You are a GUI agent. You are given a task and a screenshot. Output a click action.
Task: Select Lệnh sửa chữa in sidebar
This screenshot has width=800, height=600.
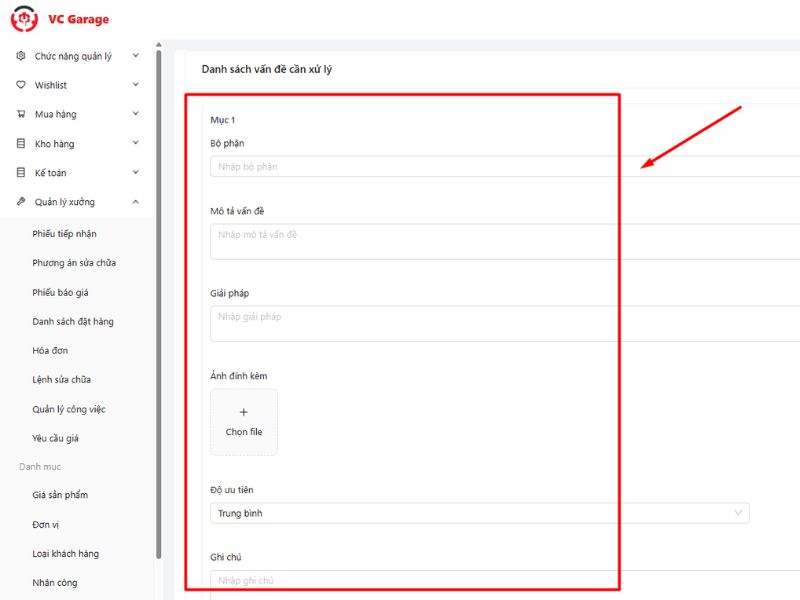tap(61, 380)
